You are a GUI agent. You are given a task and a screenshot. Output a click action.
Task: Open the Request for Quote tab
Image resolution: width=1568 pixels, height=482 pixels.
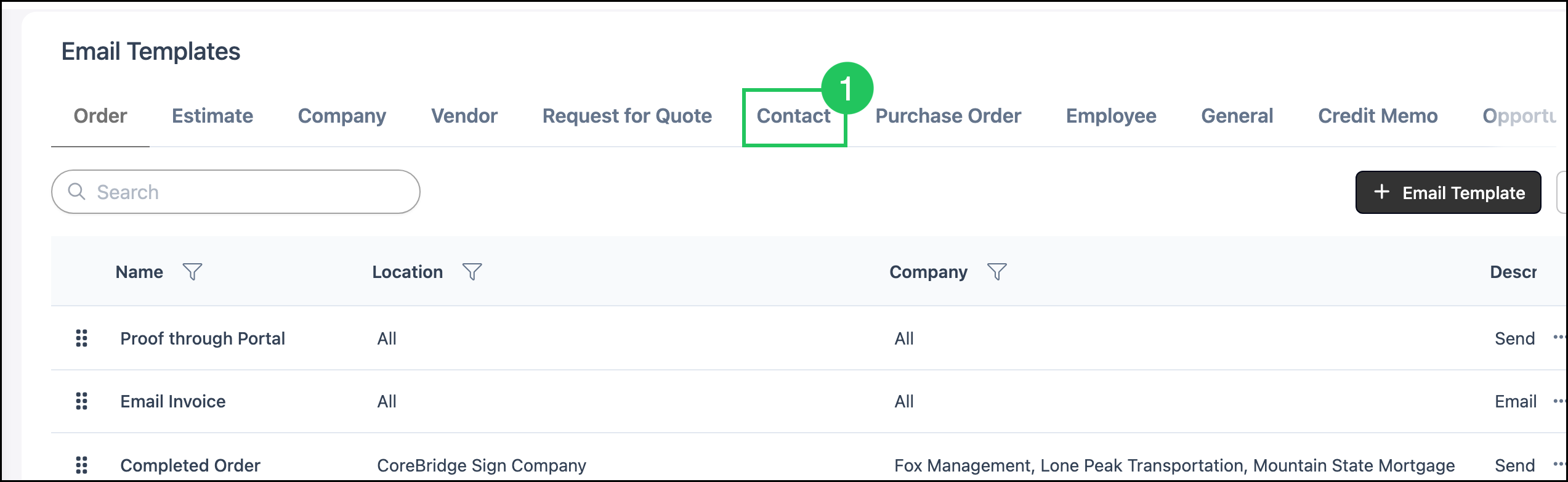627,116
